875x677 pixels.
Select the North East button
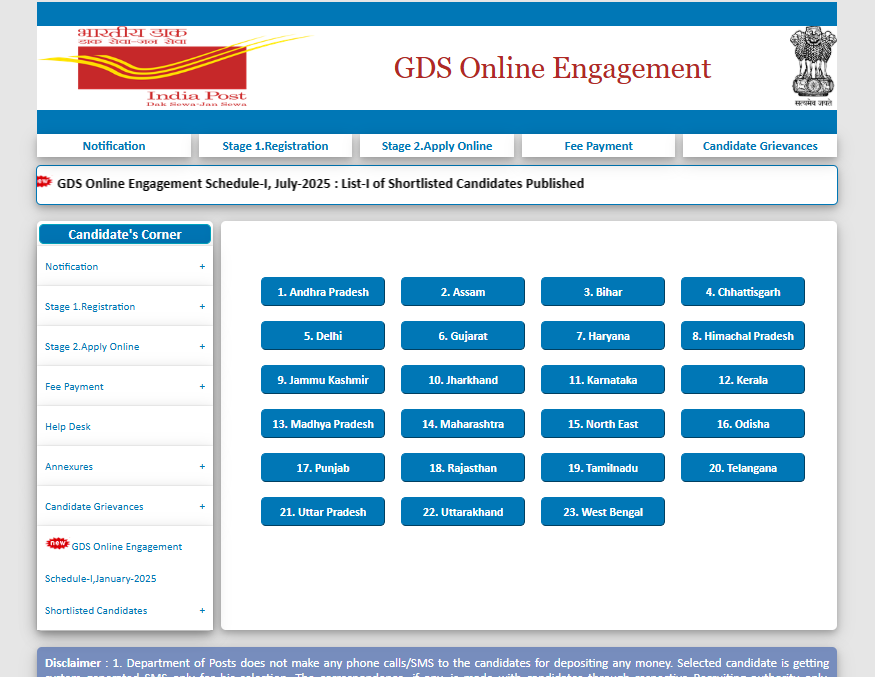[x=603, y=424]
